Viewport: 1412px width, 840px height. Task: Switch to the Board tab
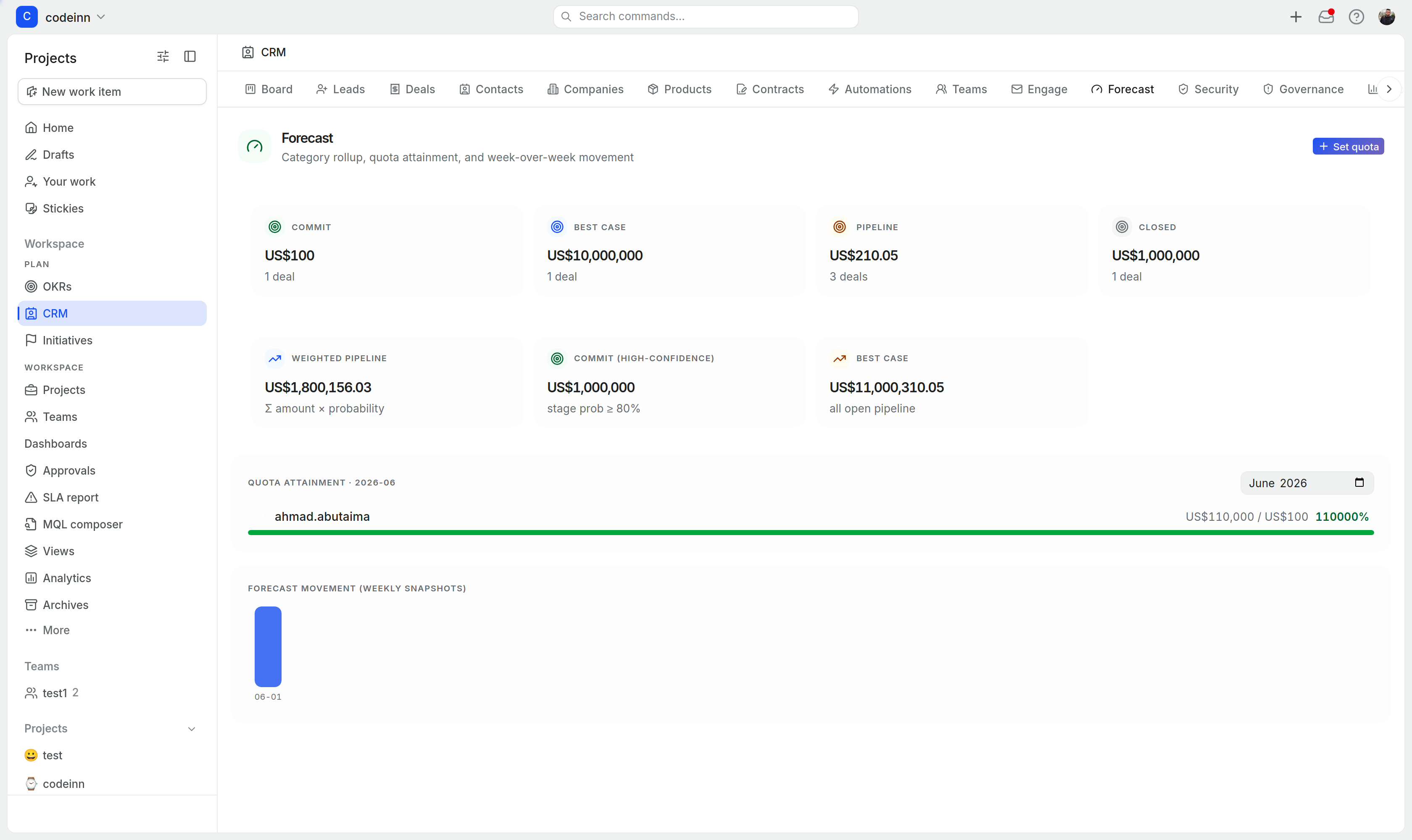pos(269,89)
